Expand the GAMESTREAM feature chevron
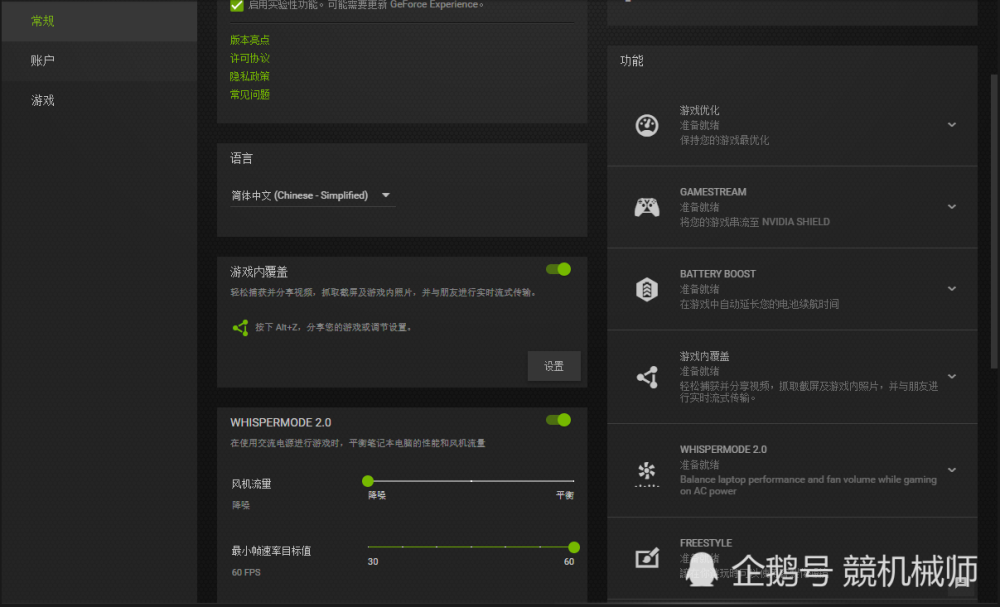Image resolution: width=1000 pixels, height=607 pixels. click(952, 207)
